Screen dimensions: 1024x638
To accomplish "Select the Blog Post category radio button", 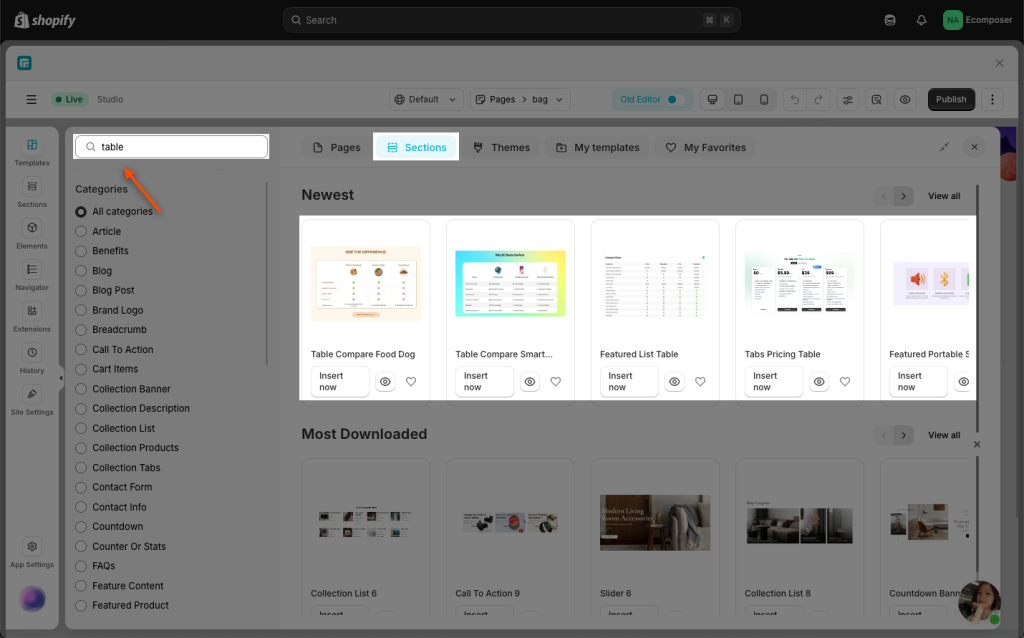I will [81, 290].
